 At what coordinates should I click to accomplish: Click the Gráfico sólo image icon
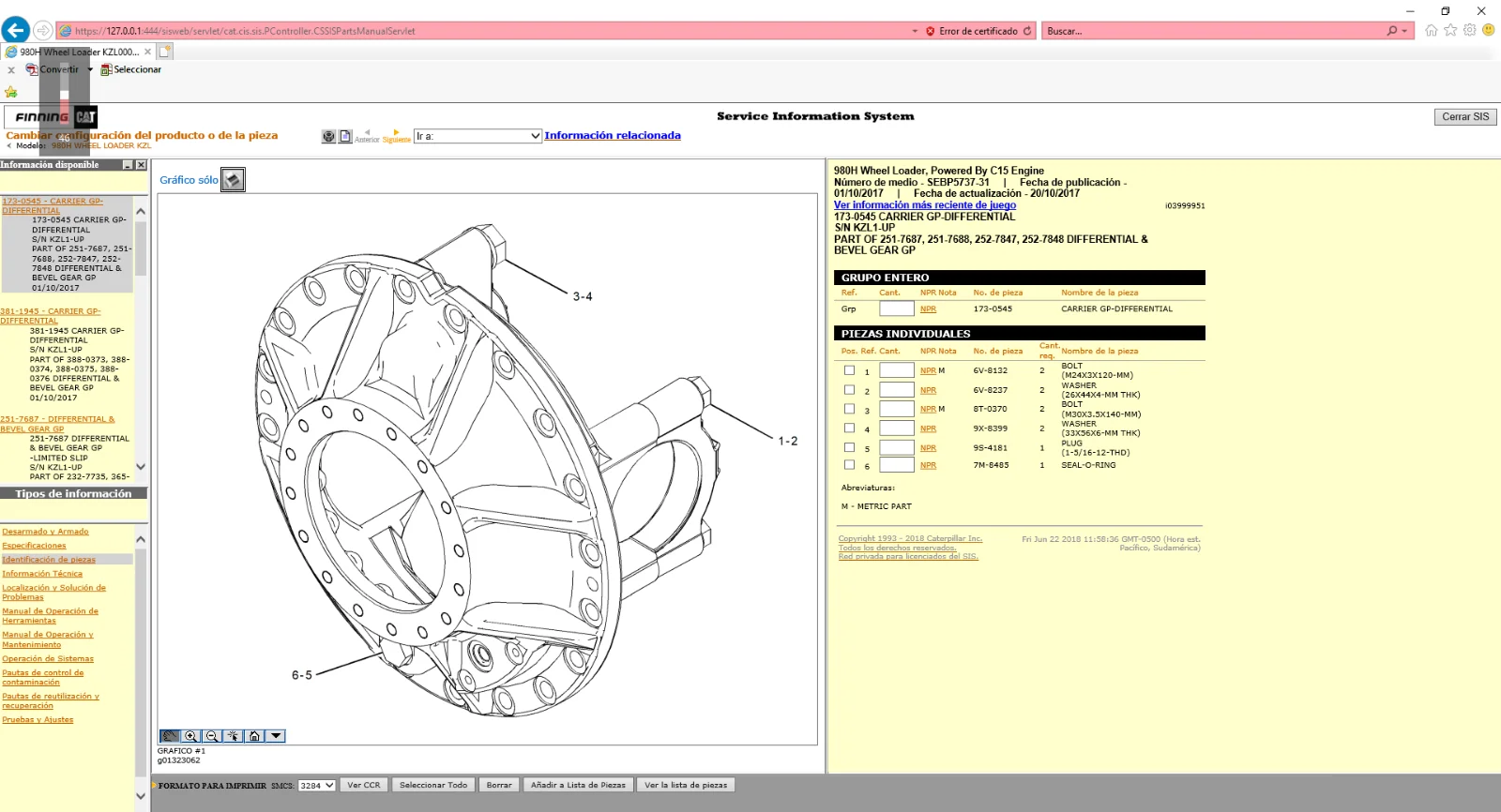click(x=233, y=180)
